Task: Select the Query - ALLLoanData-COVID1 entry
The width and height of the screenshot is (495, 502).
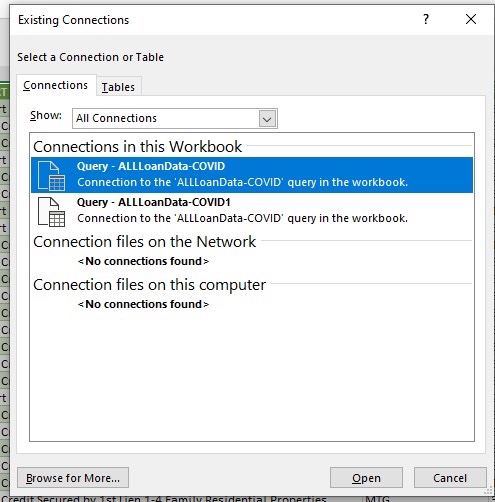Action: point(252,211)
